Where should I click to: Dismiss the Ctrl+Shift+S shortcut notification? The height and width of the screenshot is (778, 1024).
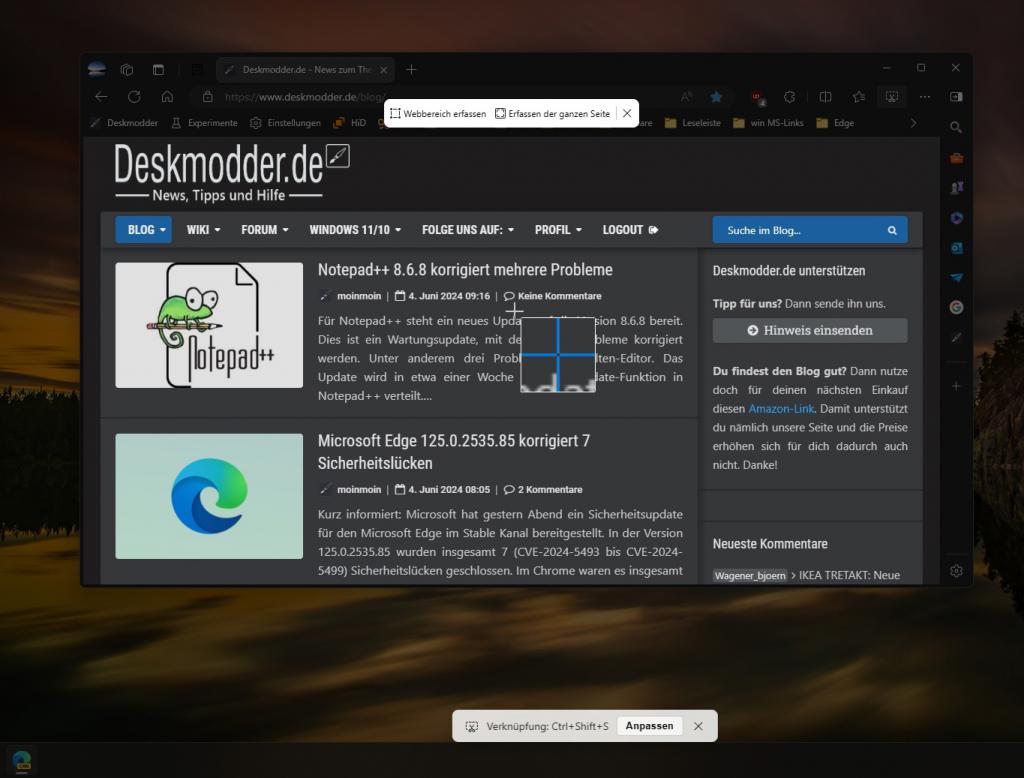point(698,726)
